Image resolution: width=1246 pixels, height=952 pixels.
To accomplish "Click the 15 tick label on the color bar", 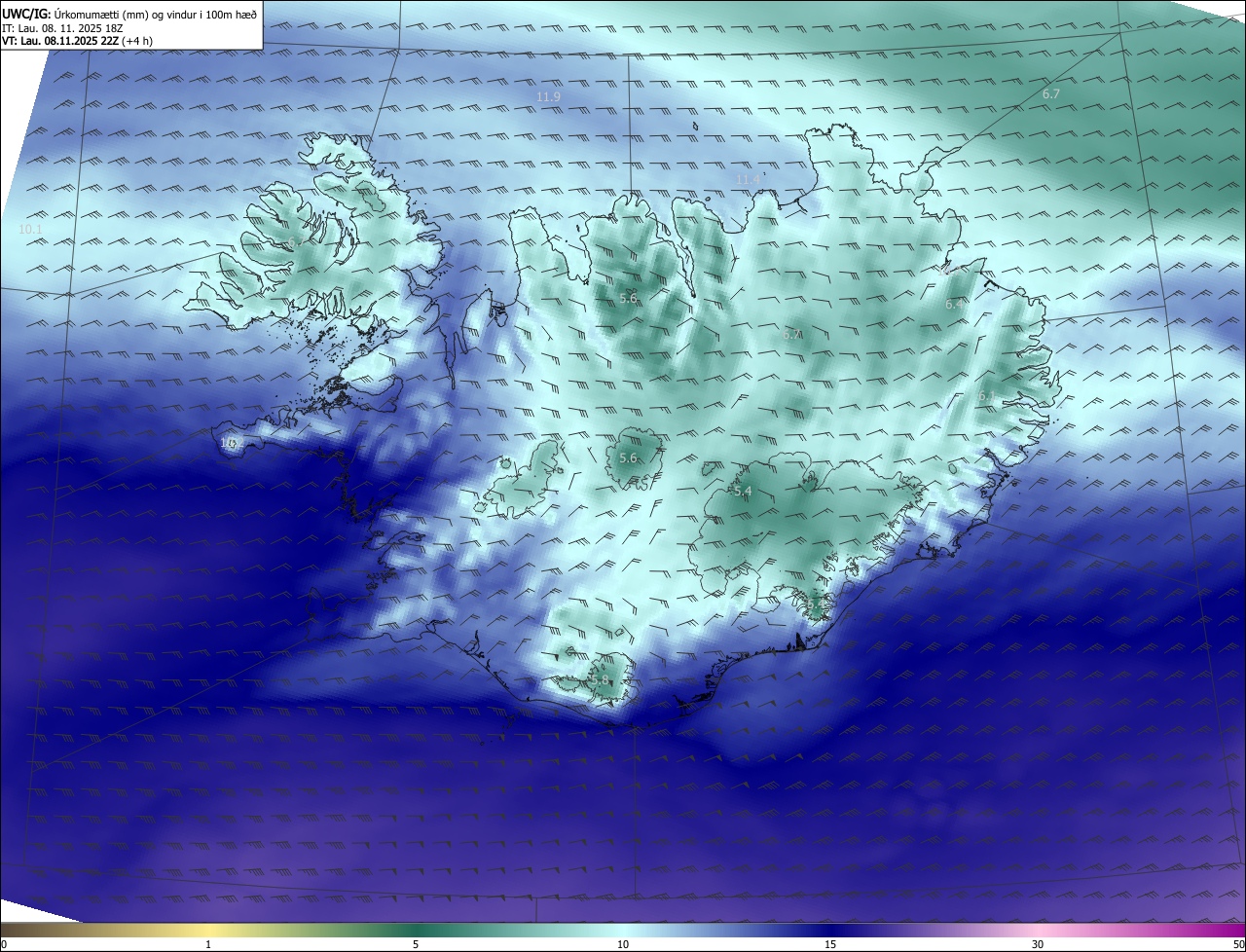I will pos(830,944).
